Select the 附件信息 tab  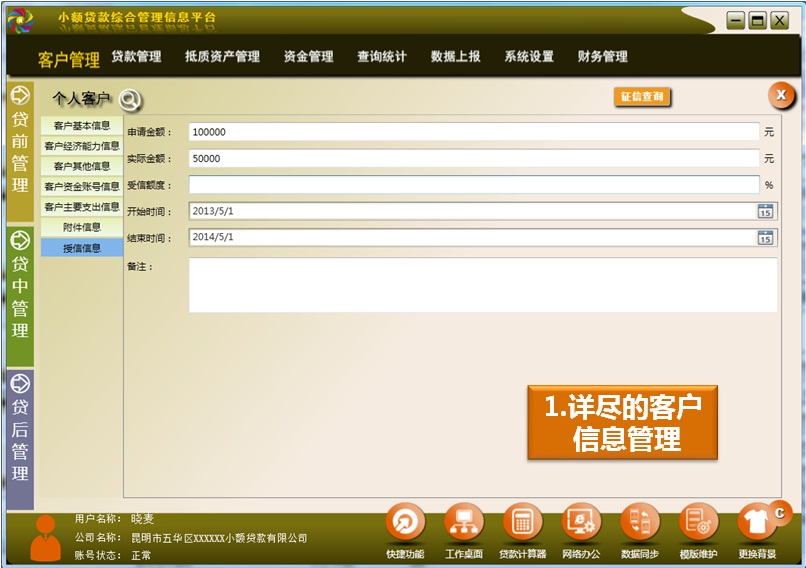(82, 227)
